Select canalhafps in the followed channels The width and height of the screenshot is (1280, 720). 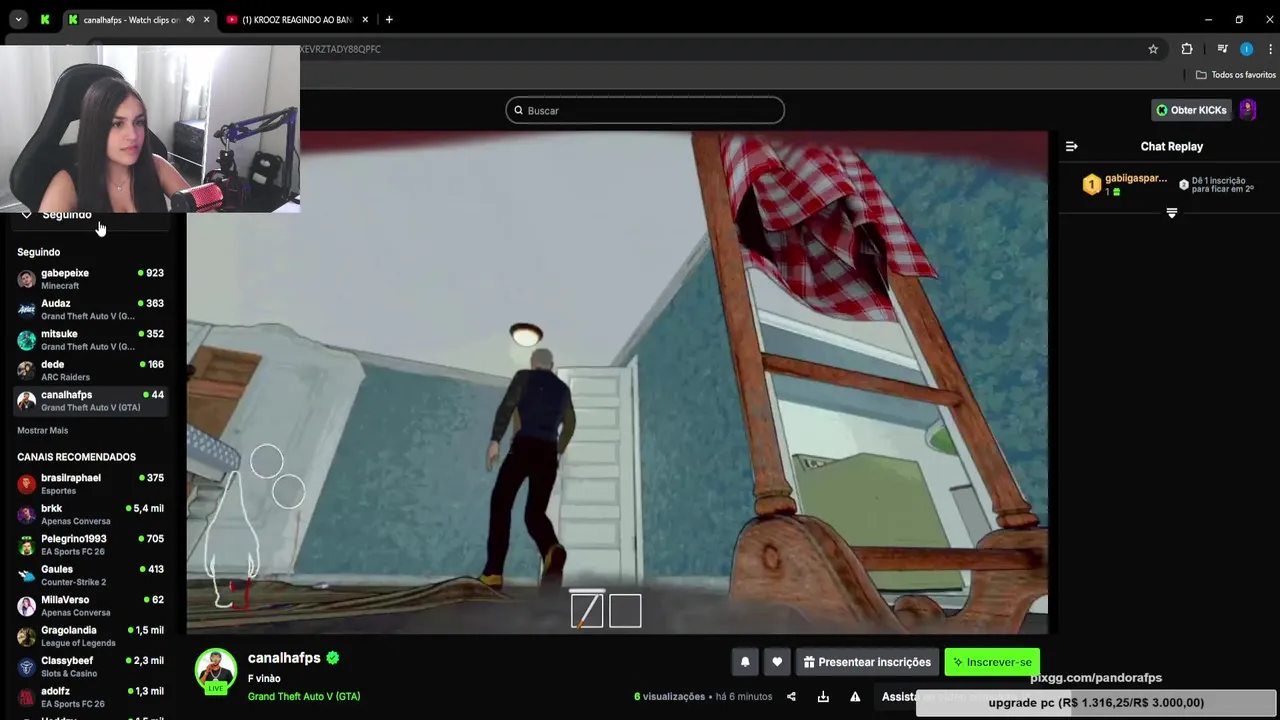click(x=90, y=401)
